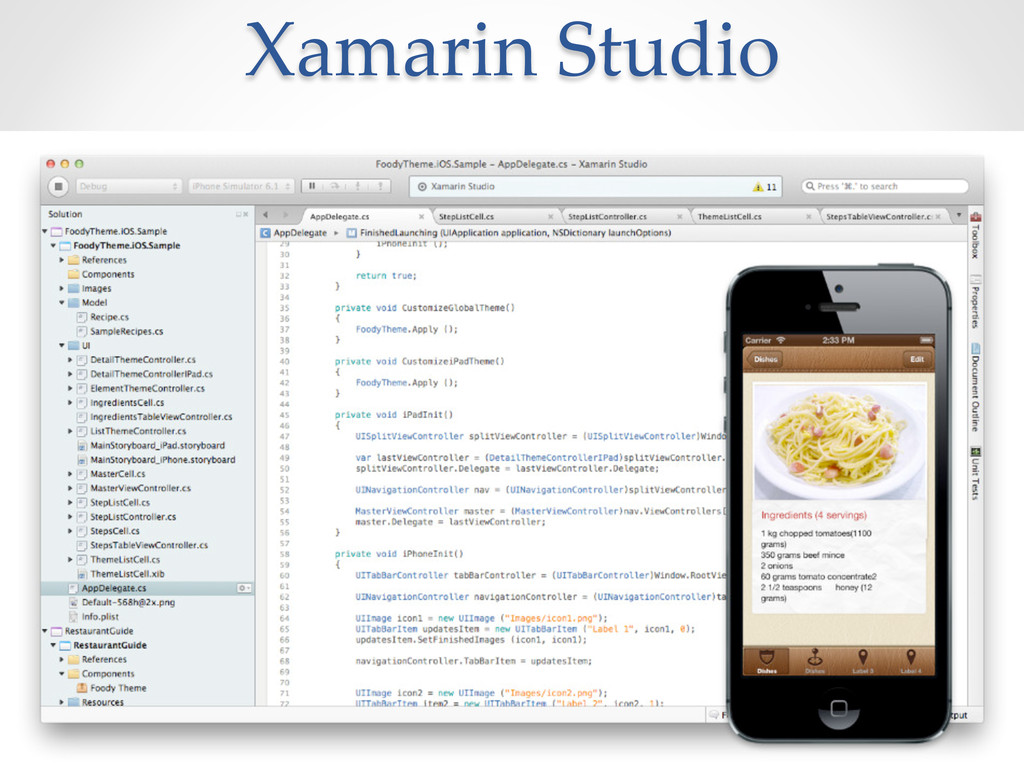Collapse the UI folder

[x=62, y=345]
